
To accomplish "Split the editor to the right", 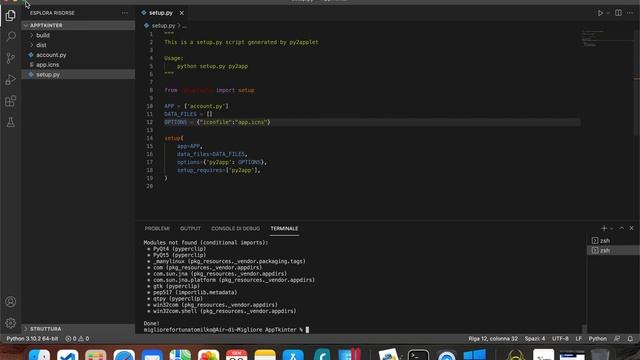I will (618, 13).
